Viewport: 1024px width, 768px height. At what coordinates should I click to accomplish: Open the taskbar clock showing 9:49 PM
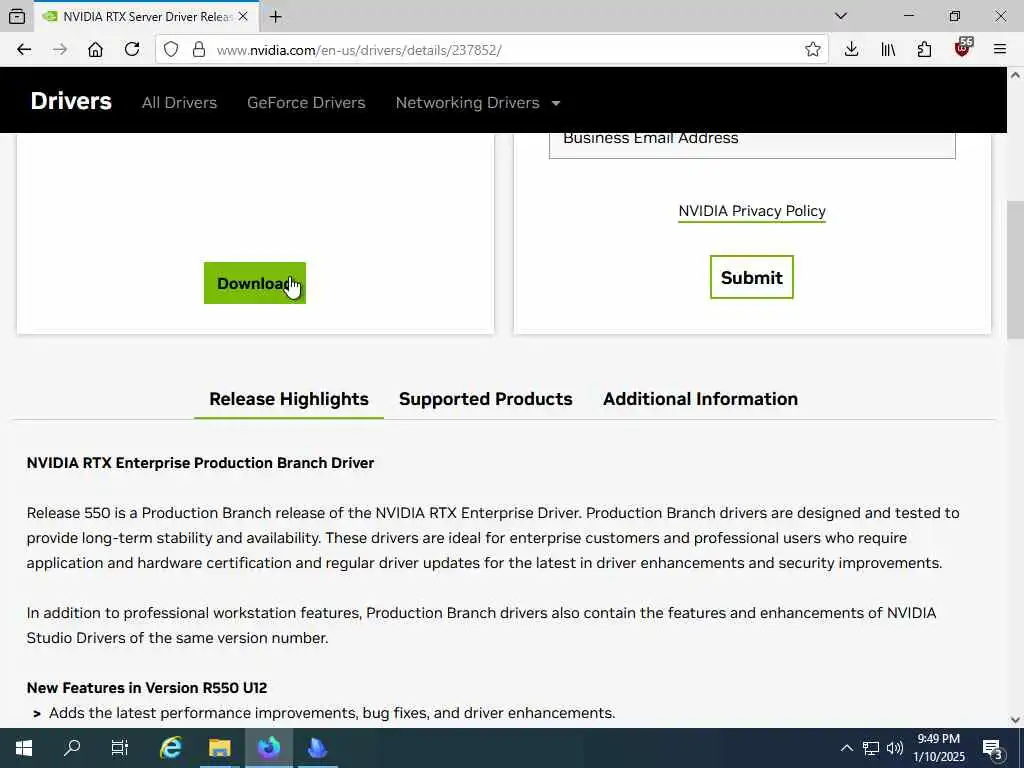938,748
